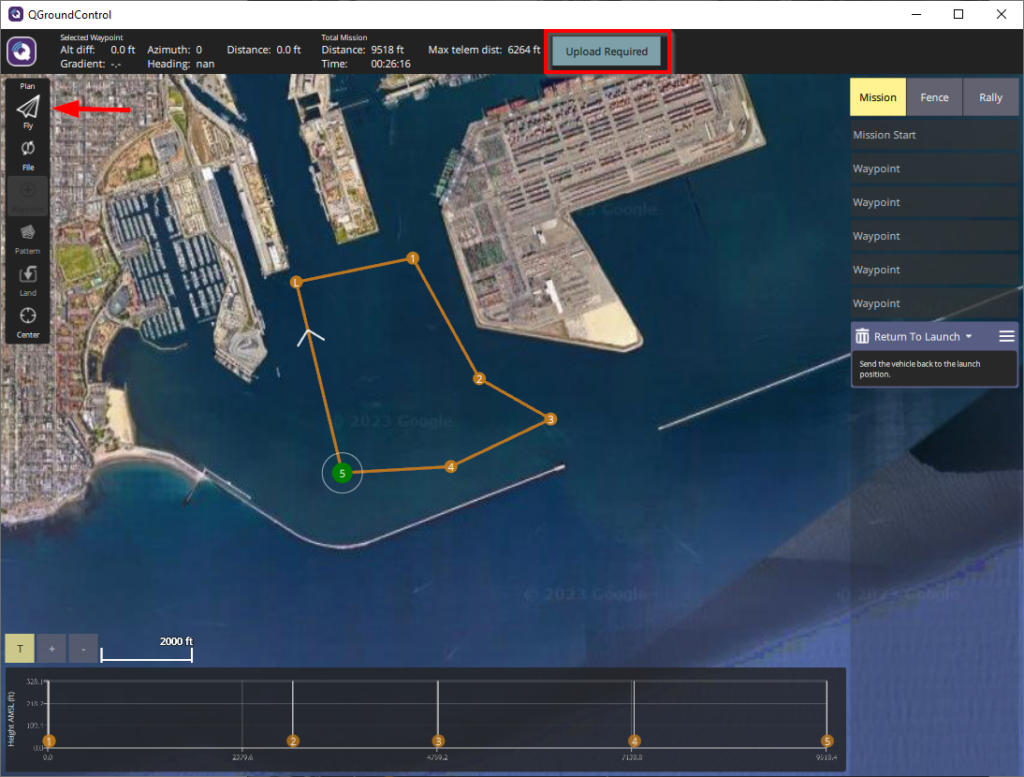
Task: Click the Upload Required button
Action: [606, 52]
